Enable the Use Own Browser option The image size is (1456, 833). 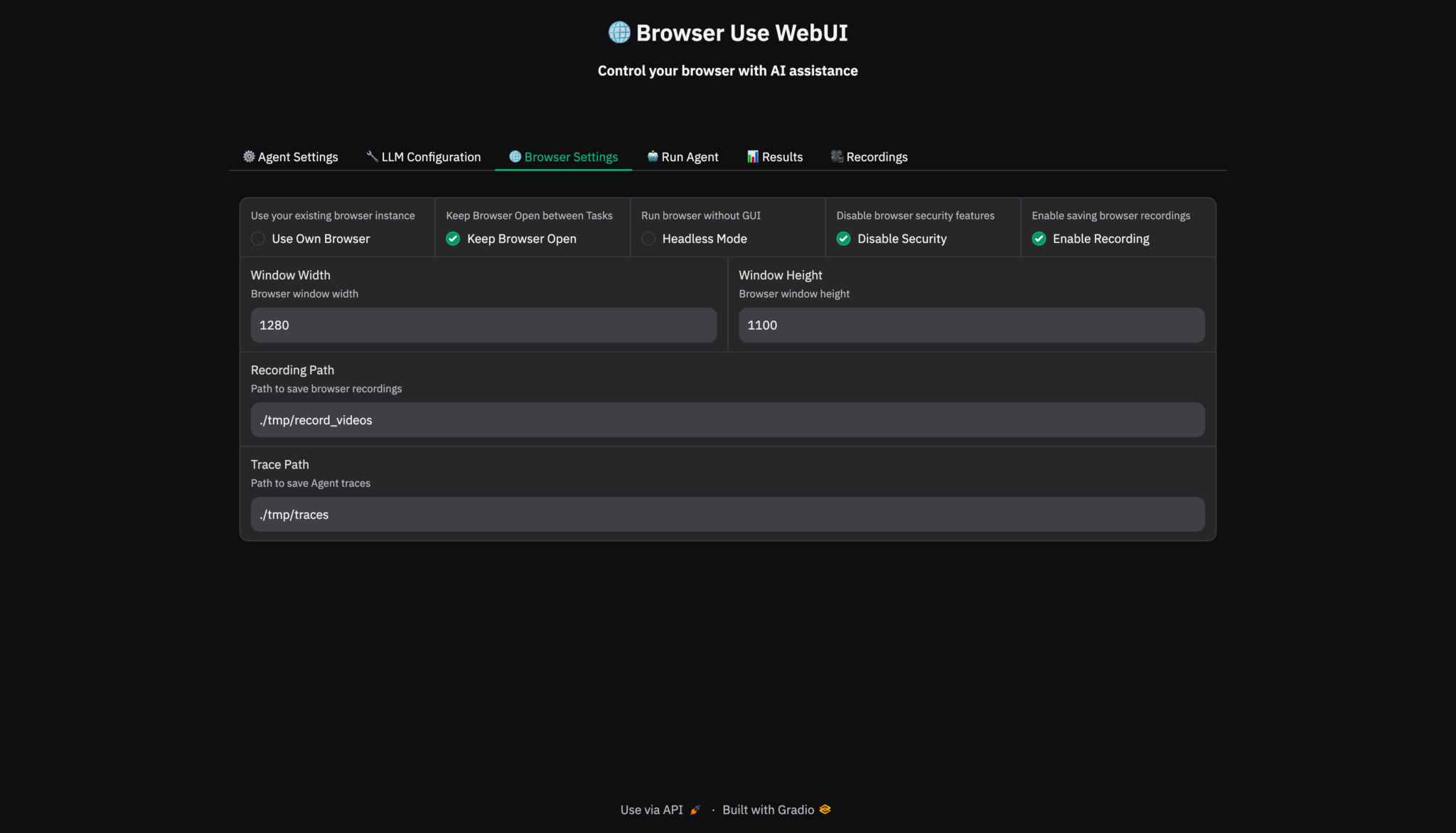click(257, 239)
